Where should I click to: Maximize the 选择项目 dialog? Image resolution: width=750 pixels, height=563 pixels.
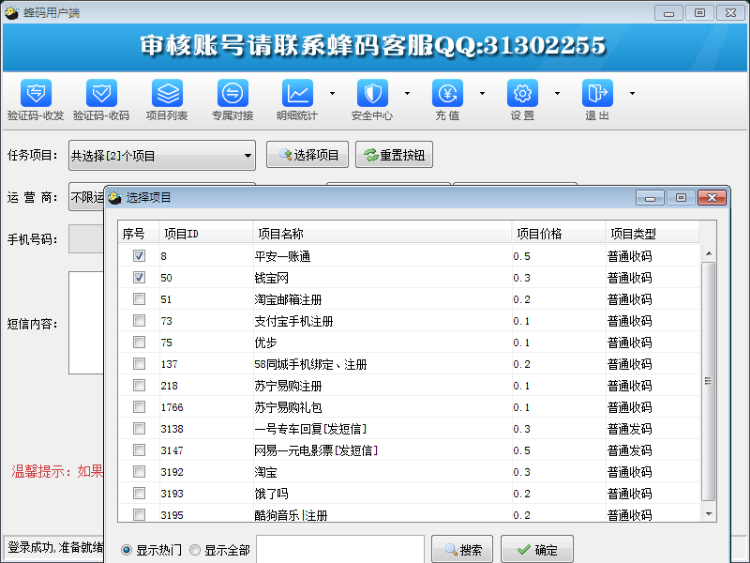click(x=681, y=197)
